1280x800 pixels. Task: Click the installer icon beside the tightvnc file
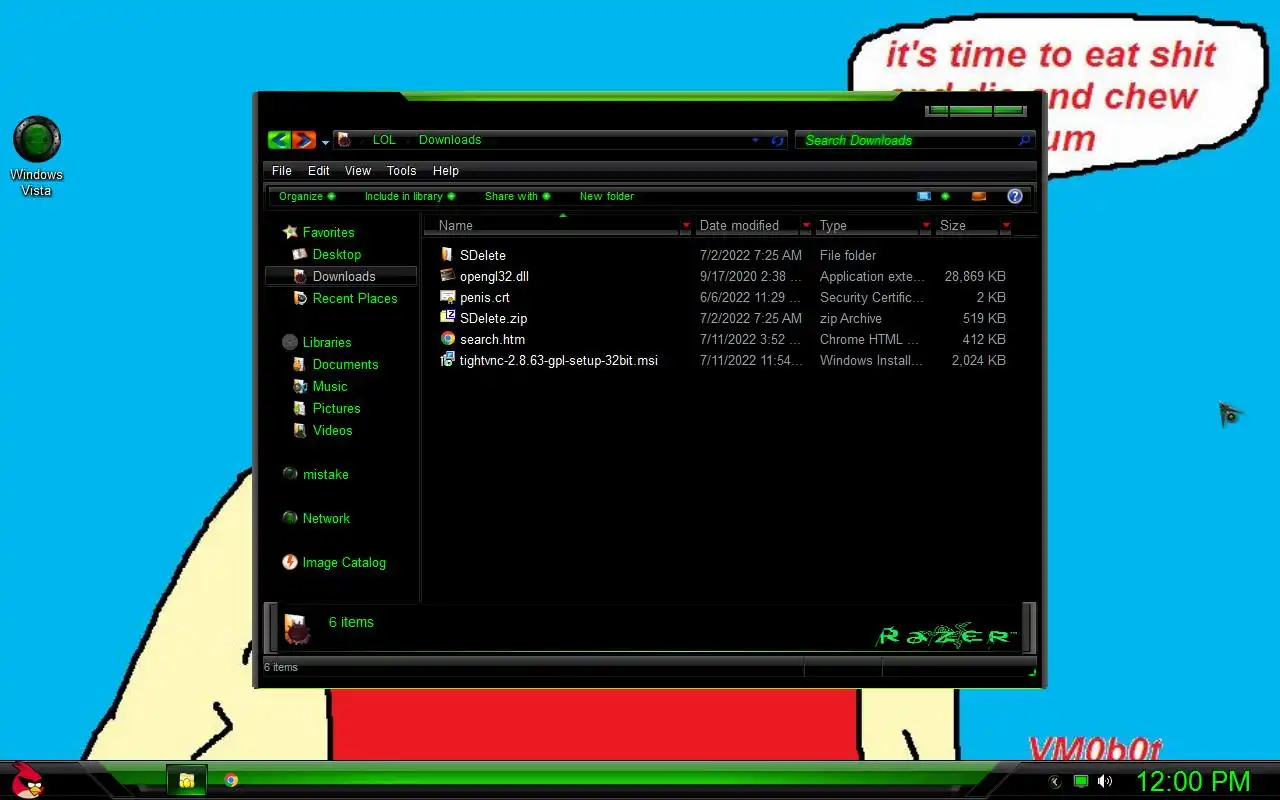(x=447, y=360)
